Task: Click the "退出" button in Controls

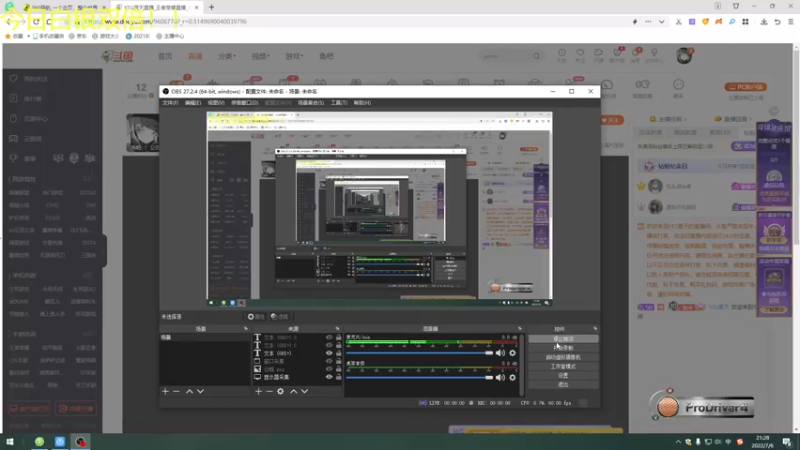Action: (563, 385)
